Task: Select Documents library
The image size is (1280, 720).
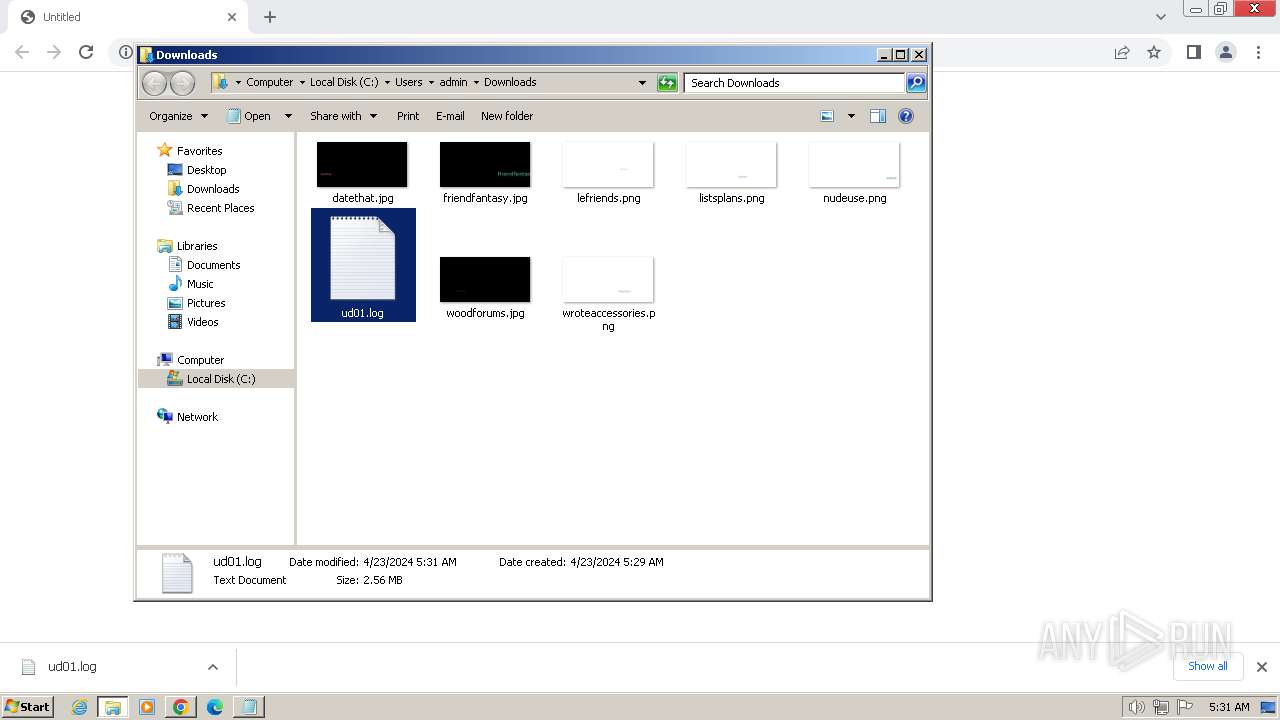Action: coord(213,265)
